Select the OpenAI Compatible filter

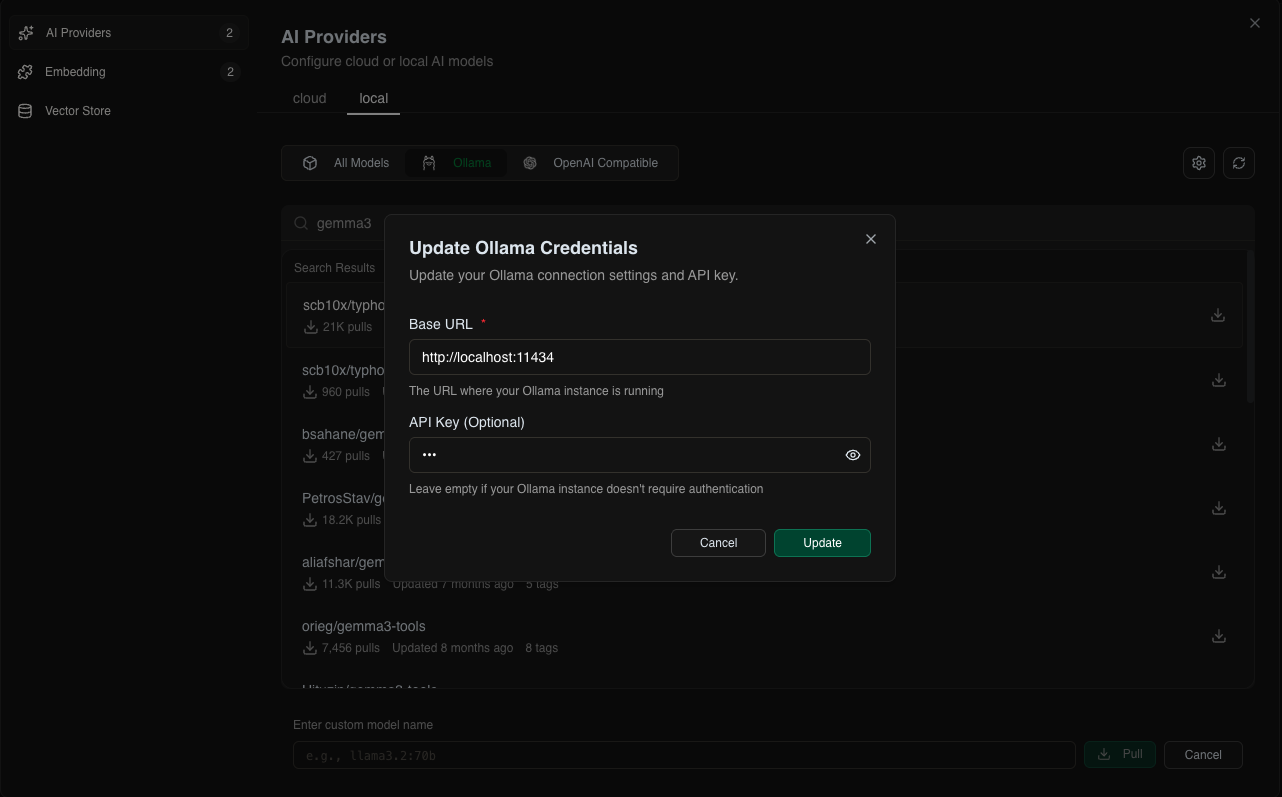591,163
